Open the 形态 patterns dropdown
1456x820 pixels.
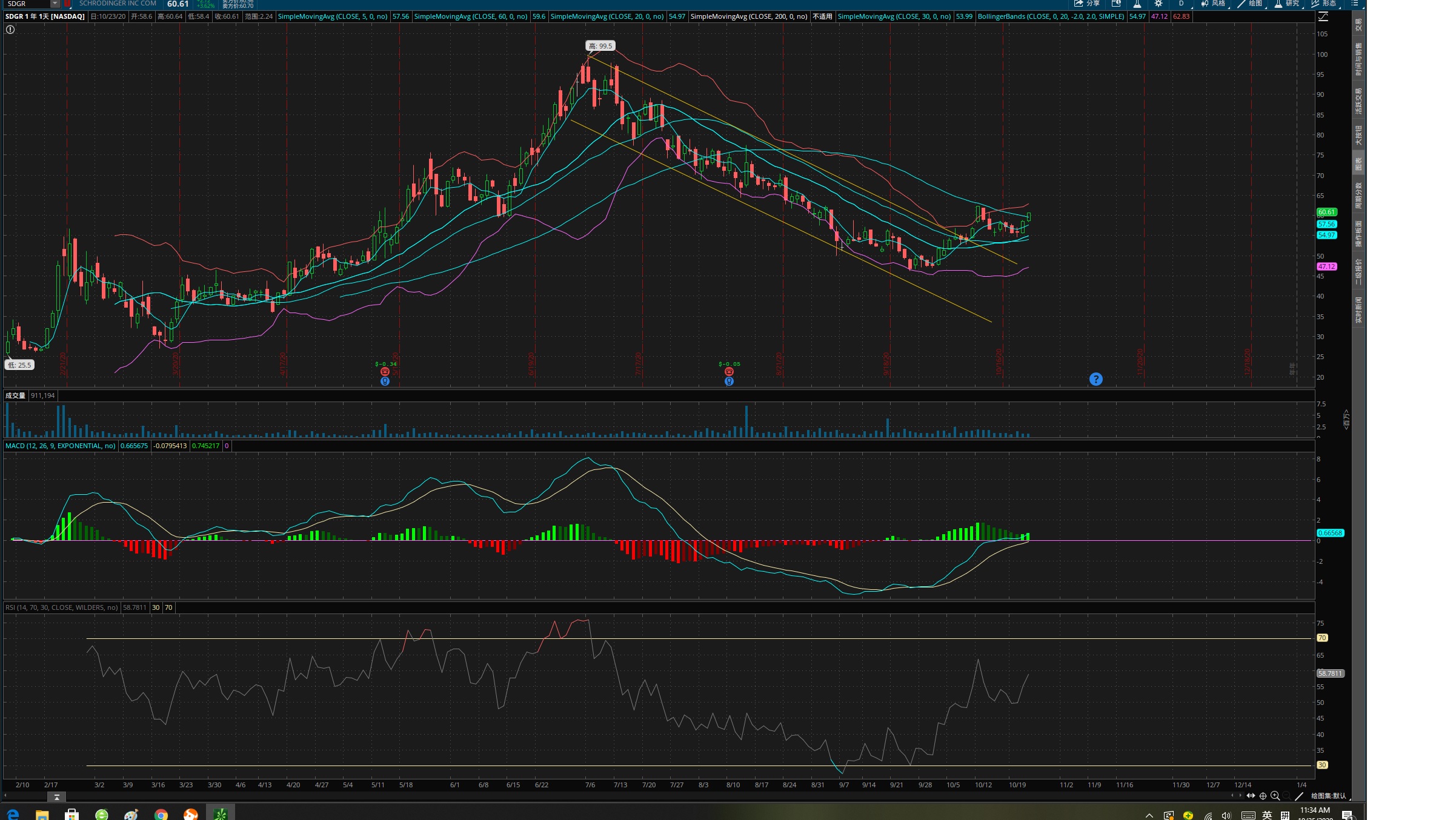pyautogui.click(x=1325, y=4)
